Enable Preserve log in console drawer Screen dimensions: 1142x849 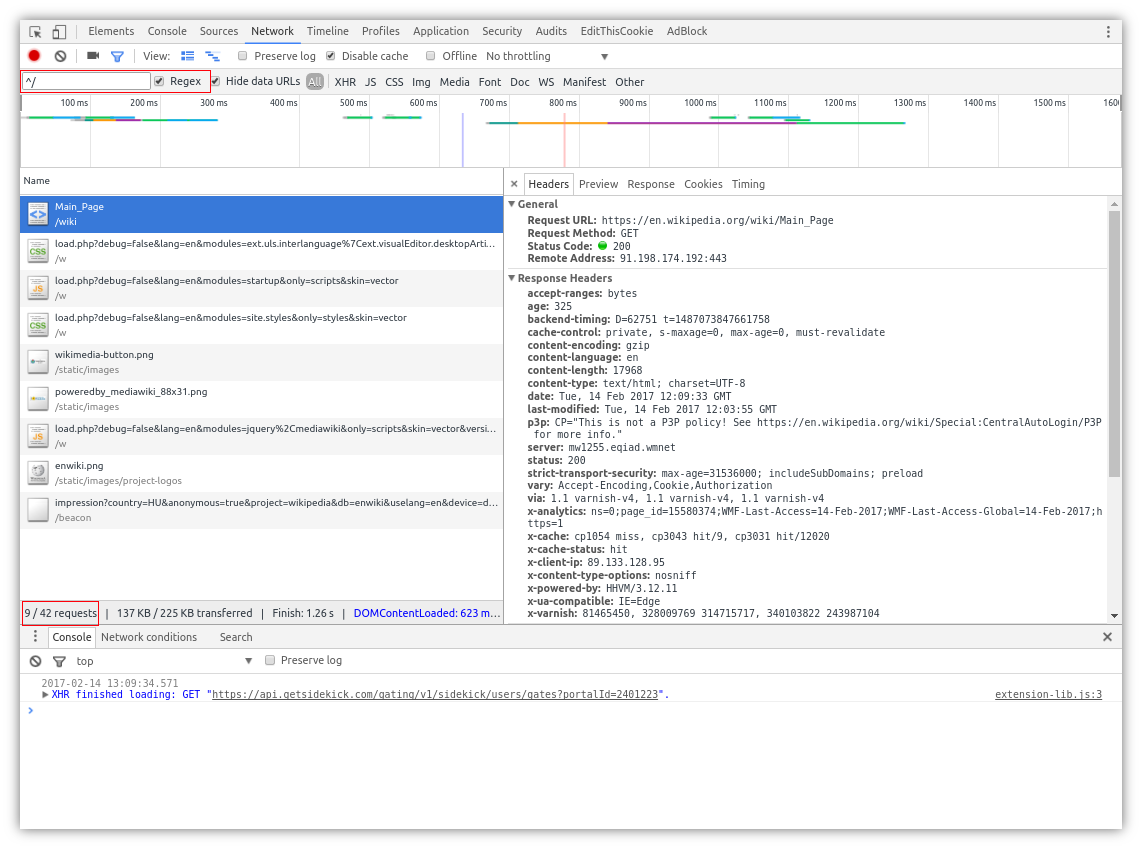pos(269,660)
